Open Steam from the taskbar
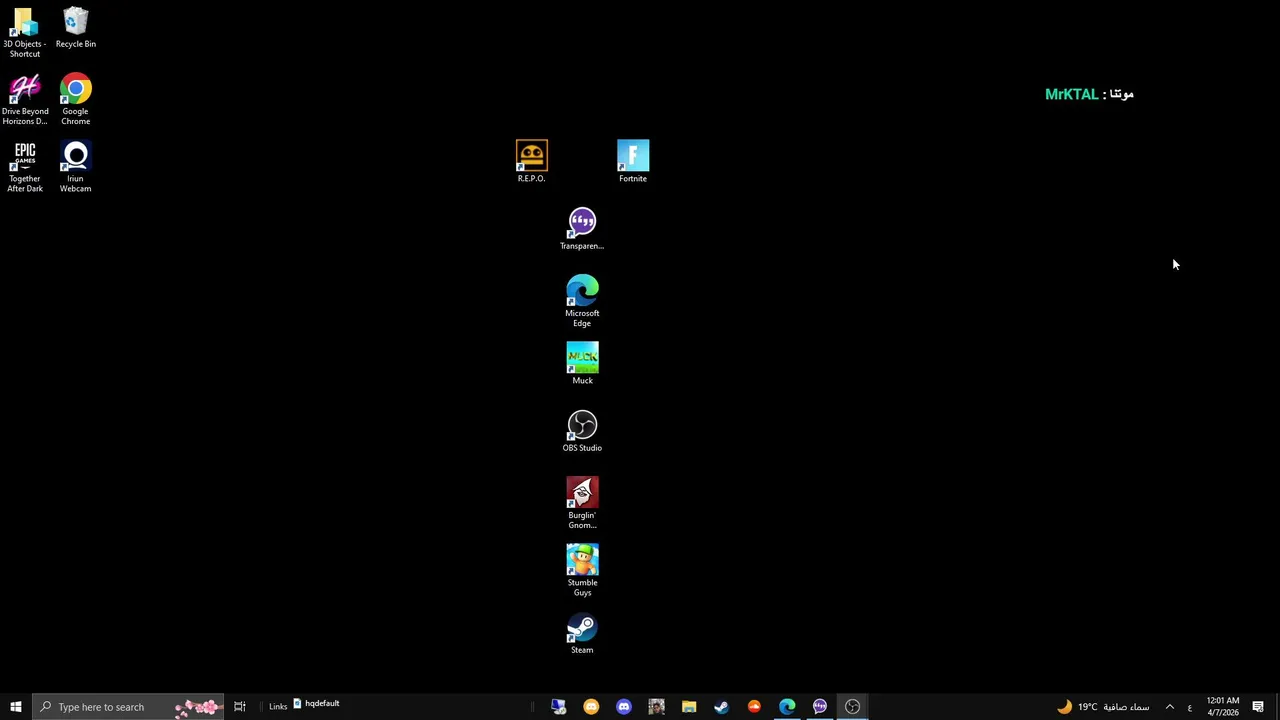This screenshot has width=1280, height=720. (721, 707)
